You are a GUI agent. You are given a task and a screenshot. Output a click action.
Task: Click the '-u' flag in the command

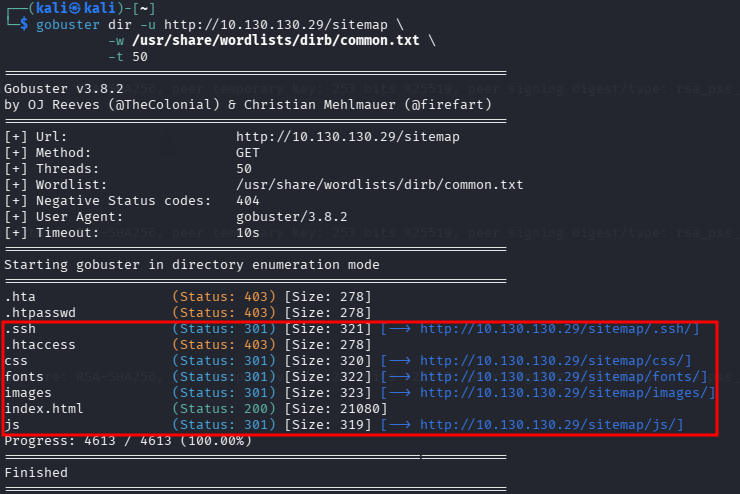(148, 25)
